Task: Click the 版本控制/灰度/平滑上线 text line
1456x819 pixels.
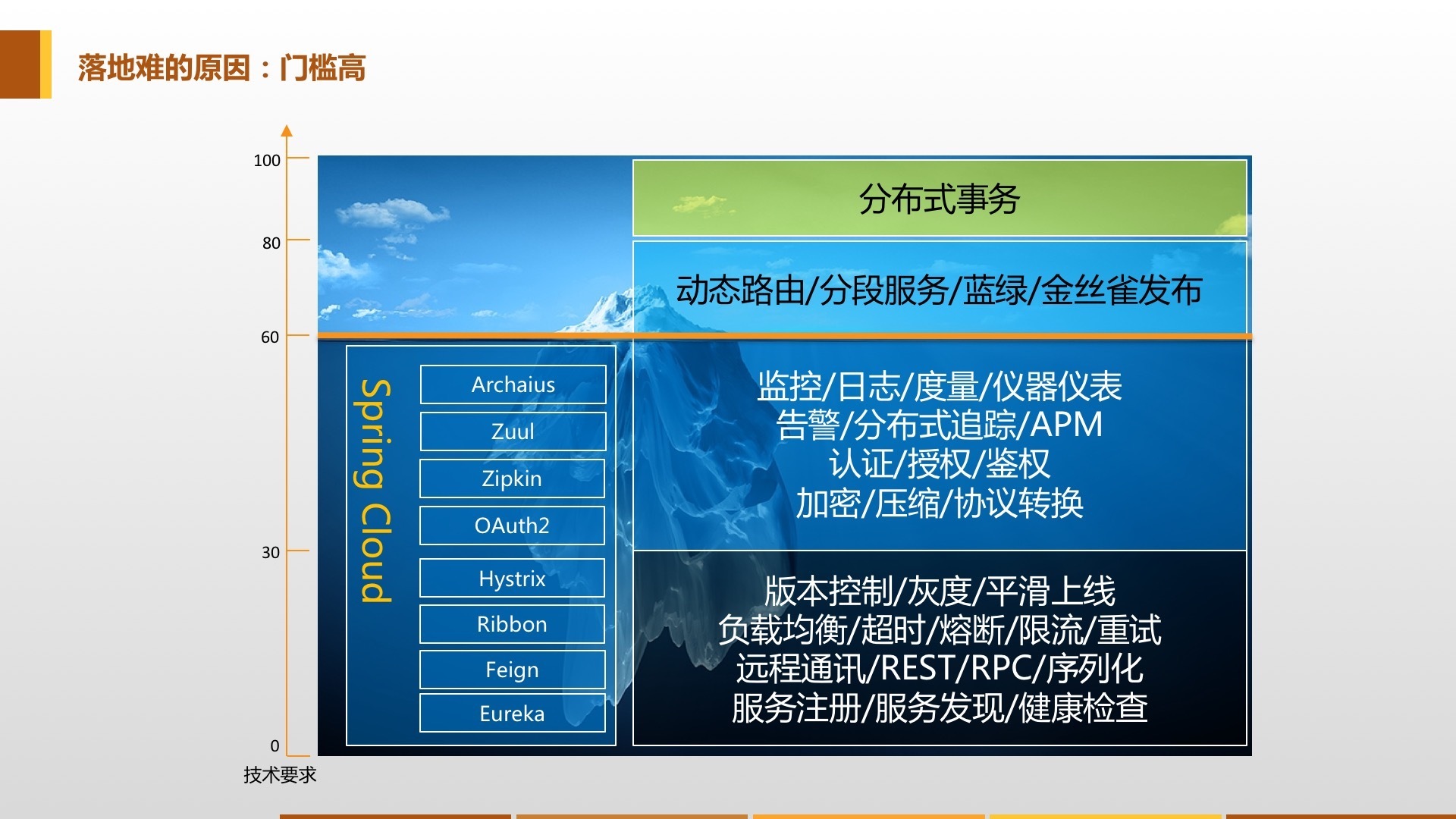Action: 939,591
